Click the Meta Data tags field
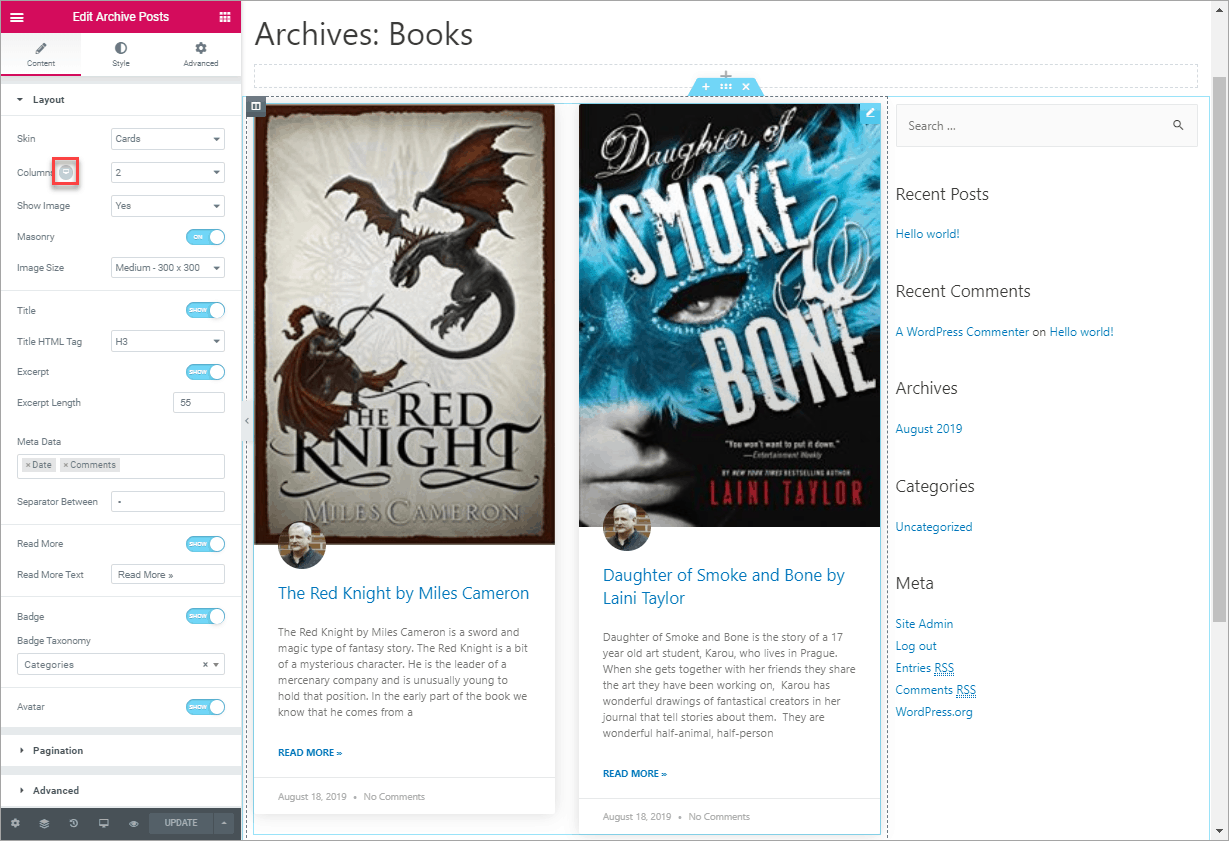This screenshot has width=1229, height=841. click(x=121, y=466)
